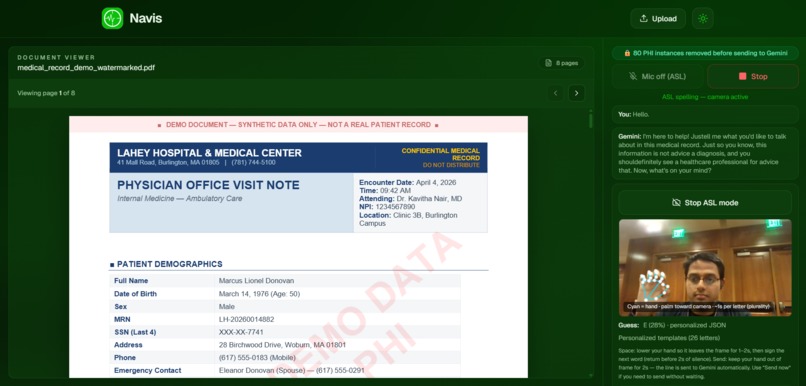Click the NPI number 1234567890
This screenshot has width=806, height=386.
387,207
